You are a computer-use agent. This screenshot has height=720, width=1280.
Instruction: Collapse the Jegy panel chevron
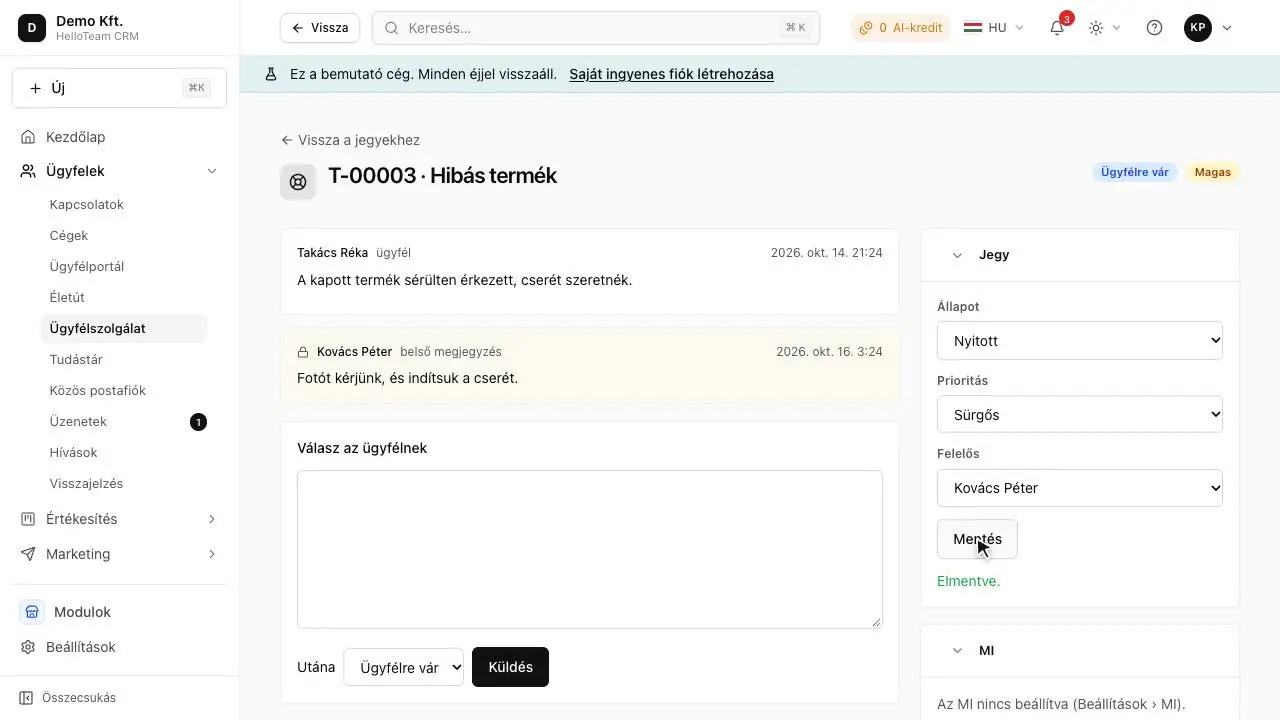pos(957,255)
